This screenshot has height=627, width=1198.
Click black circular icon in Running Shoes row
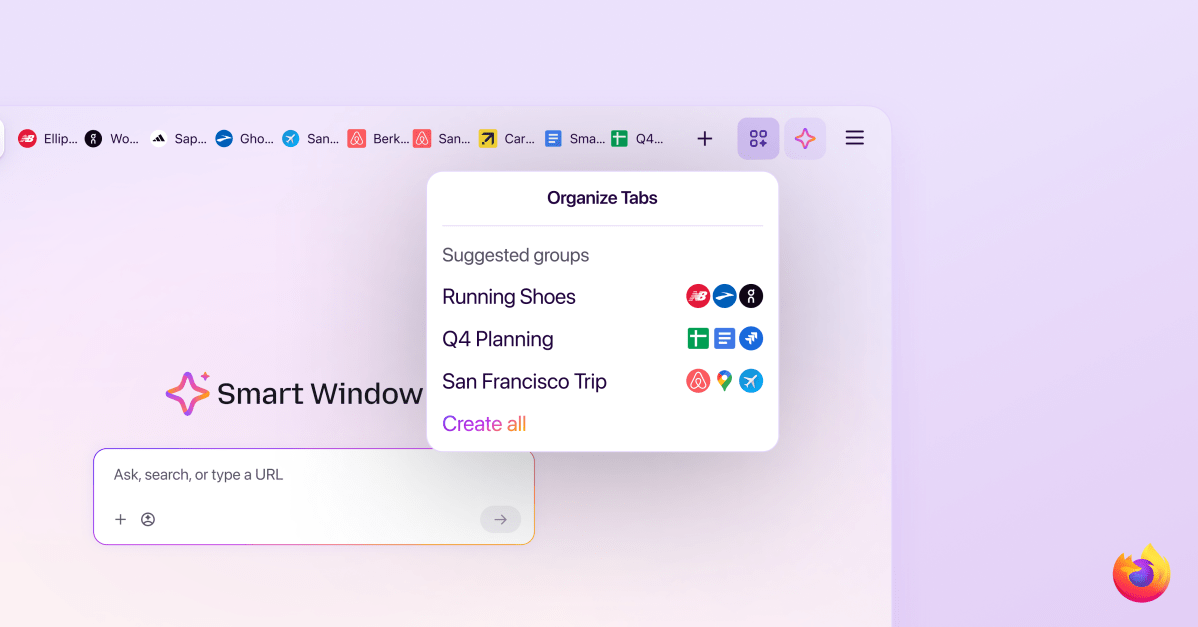(751, 296)
